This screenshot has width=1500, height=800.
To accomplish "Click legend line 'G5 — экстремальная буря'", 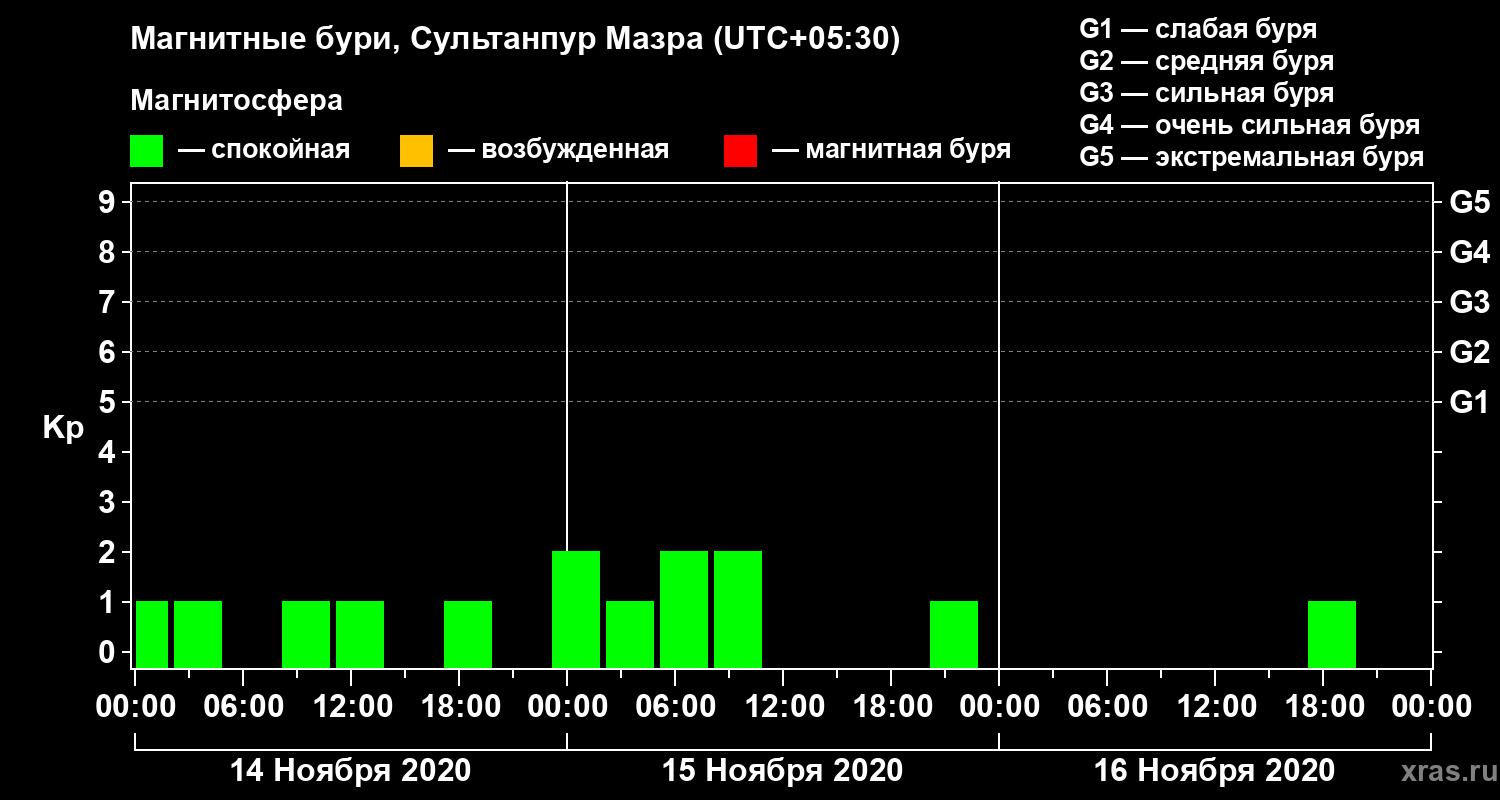I will (1252, 158).
